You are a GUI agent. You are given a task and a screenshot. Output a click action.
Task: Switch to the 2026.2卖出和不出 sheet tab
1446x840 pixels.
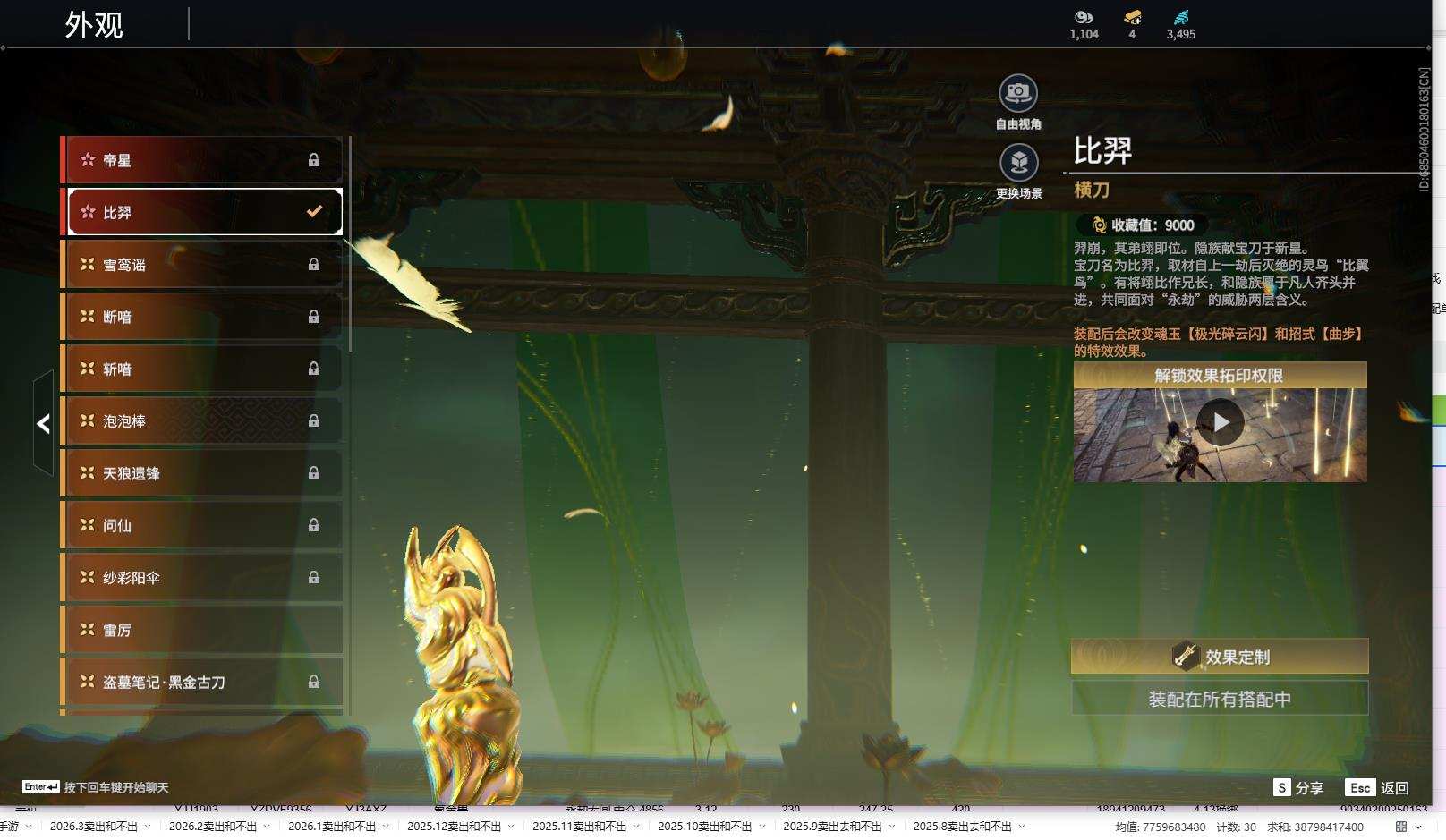pos(213,827)
